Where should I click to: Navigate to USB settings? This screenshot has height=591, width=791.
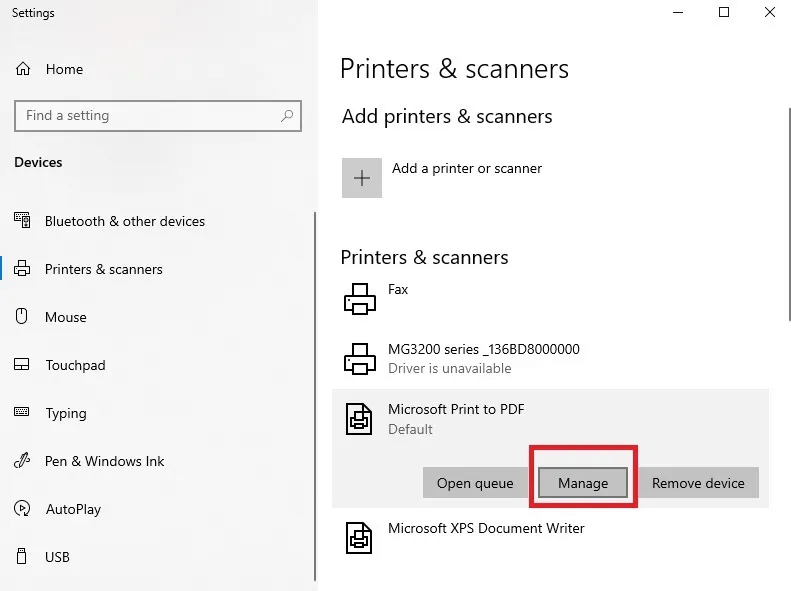[58, 557]
